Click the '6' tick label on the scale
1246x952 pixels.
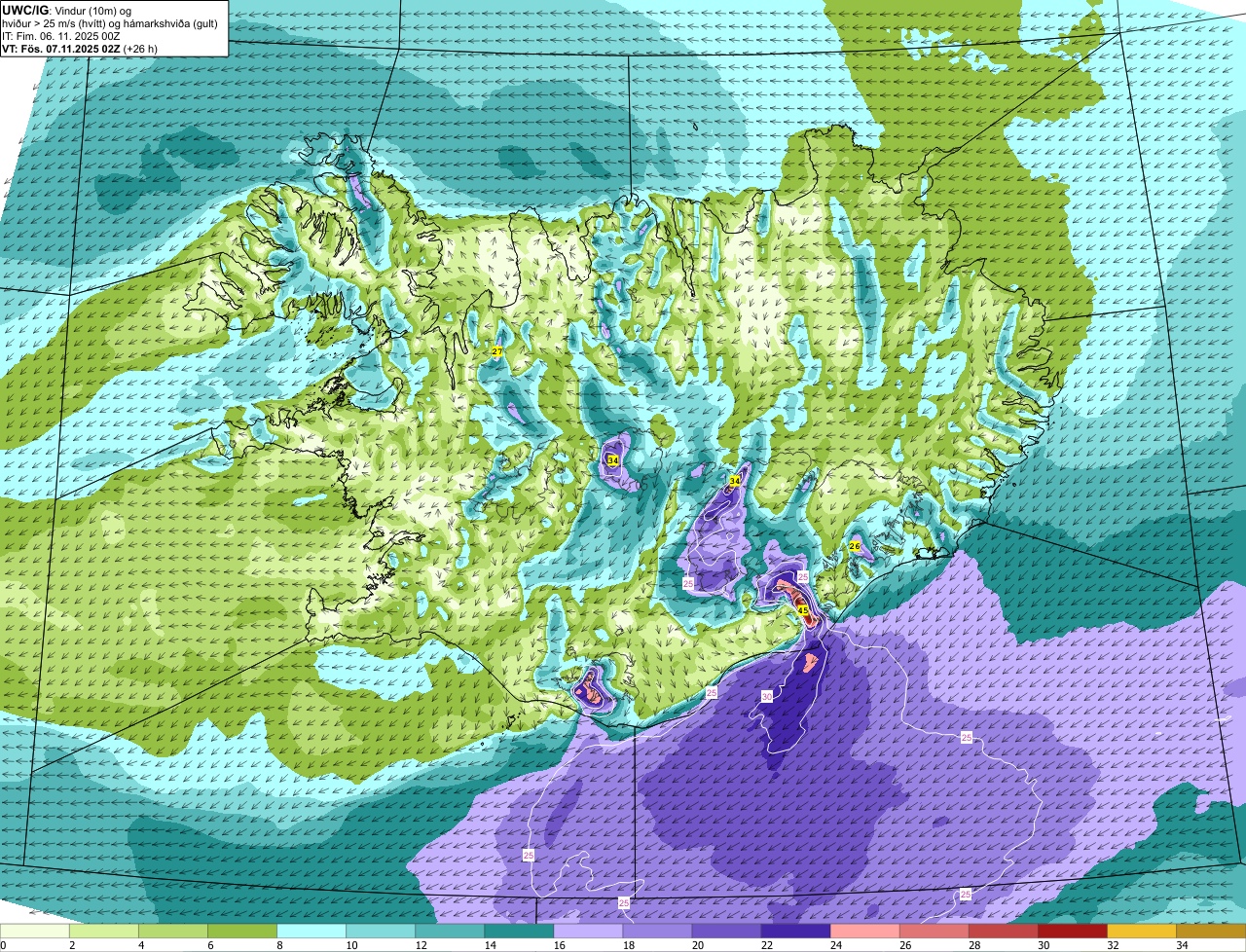coord(209,945)
